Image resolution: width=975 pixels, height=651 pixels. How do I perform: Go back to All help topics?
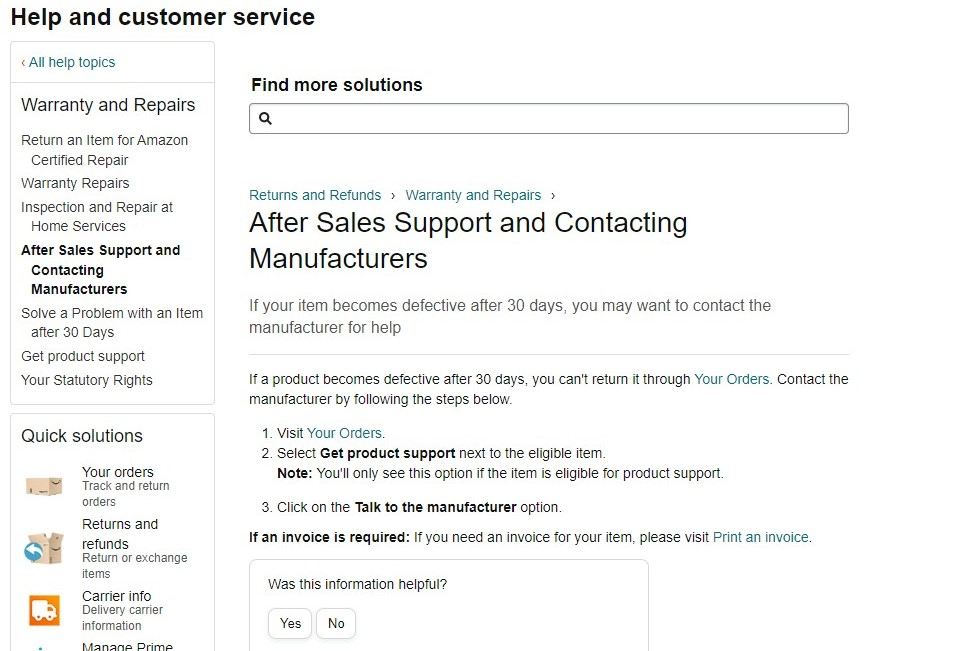[68, 62]
